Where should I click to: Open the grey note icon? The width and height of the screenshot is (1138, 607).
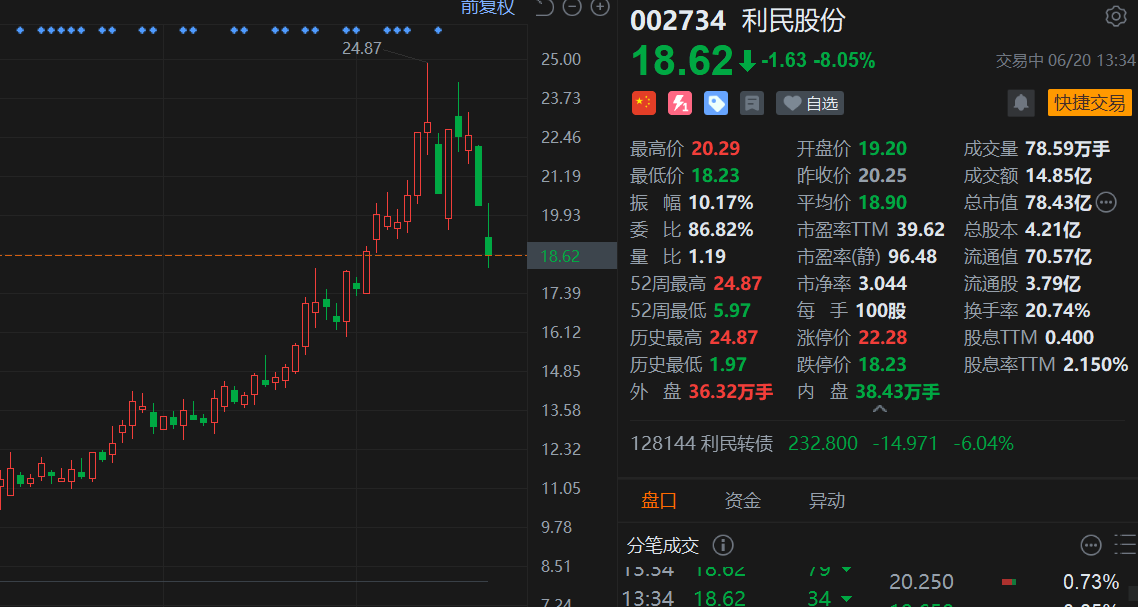tap(752, 103)
